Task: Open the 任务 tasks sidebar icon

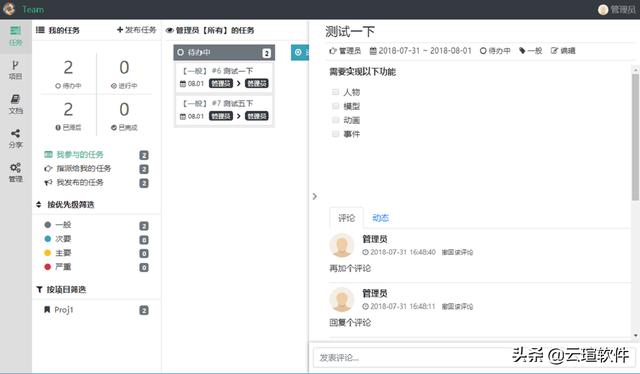Action: click(16, 36)
